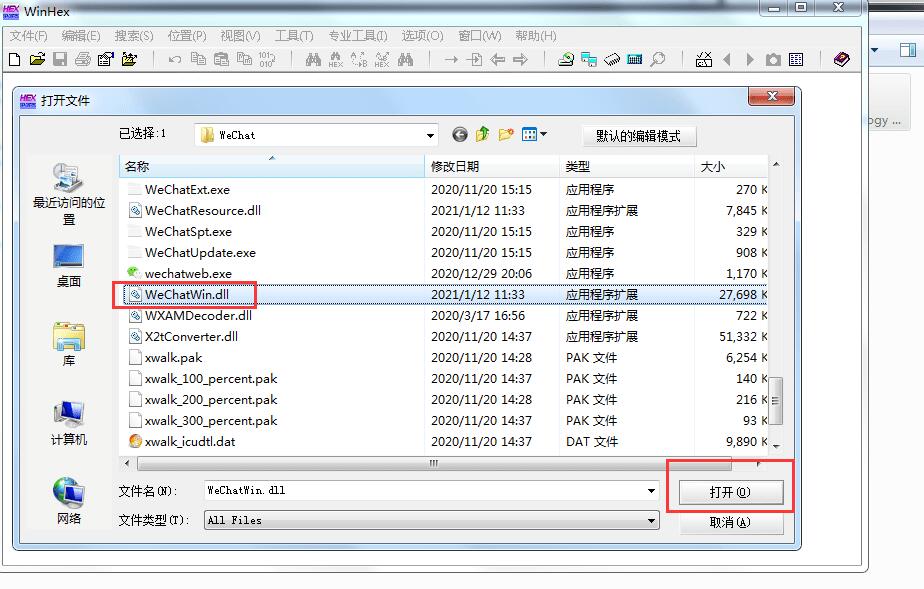
Task: Open the 搜索(S) menu
Action: (x=134, y=36)
